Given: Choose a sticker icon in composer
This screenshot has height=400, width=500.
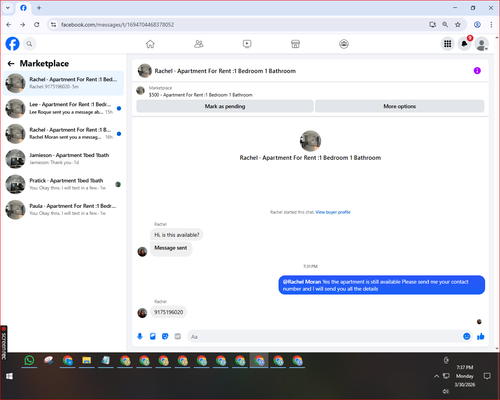Looking at the screenshot, I should 165,336.
